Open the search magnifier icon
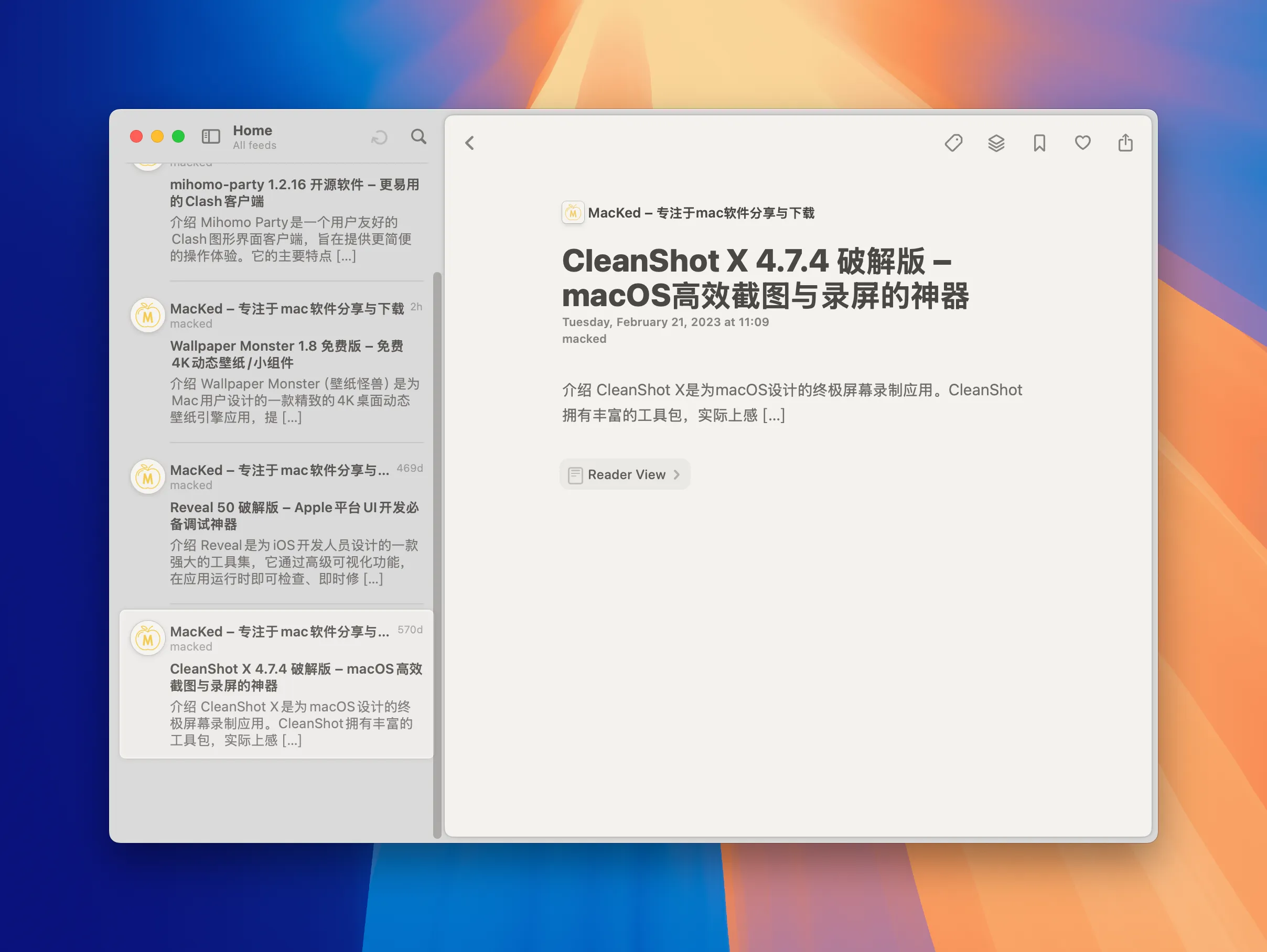This screenshot has height=952, width=1267. (418, 136)
